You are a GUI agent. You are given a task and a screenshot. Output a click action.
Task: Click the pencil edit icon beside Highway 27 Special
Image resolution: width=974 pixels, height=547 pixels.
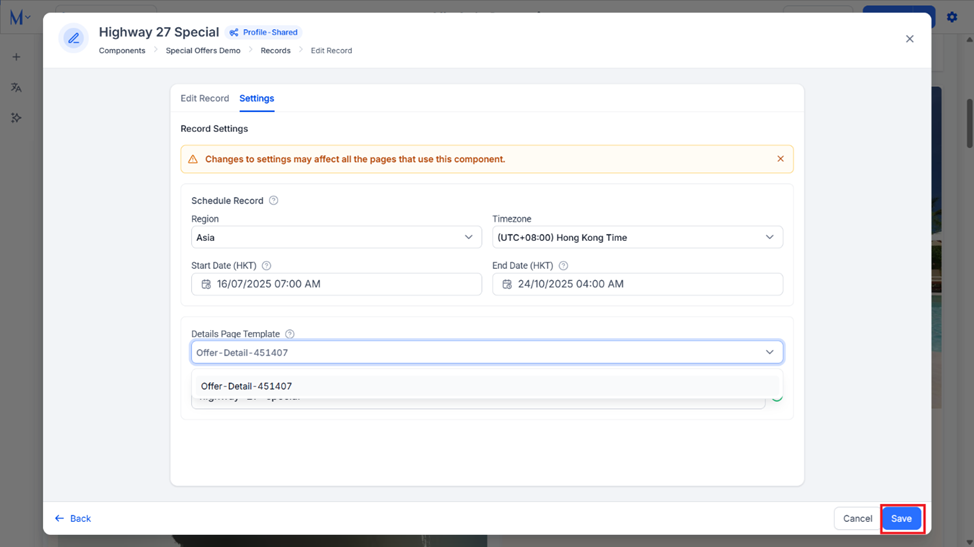tap(73, 38)
